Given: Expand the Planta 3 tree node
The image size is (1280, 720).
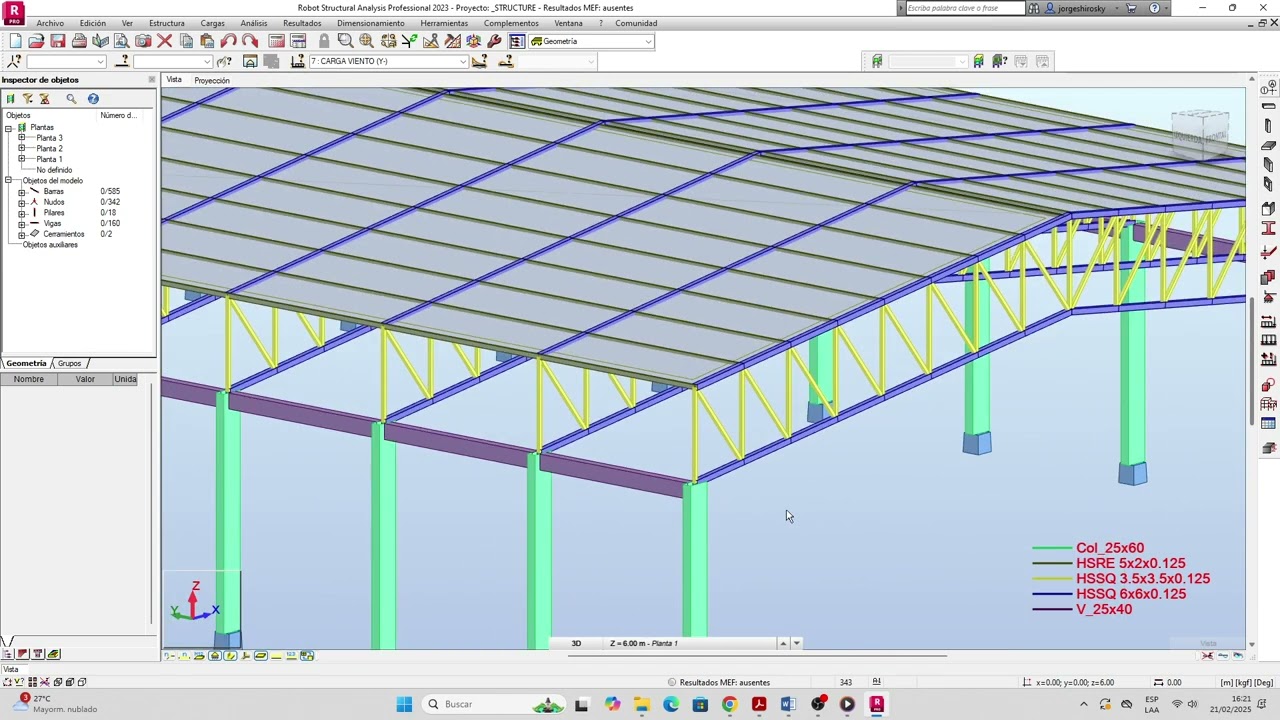Looking at the screenshot, I should point(22,138).
